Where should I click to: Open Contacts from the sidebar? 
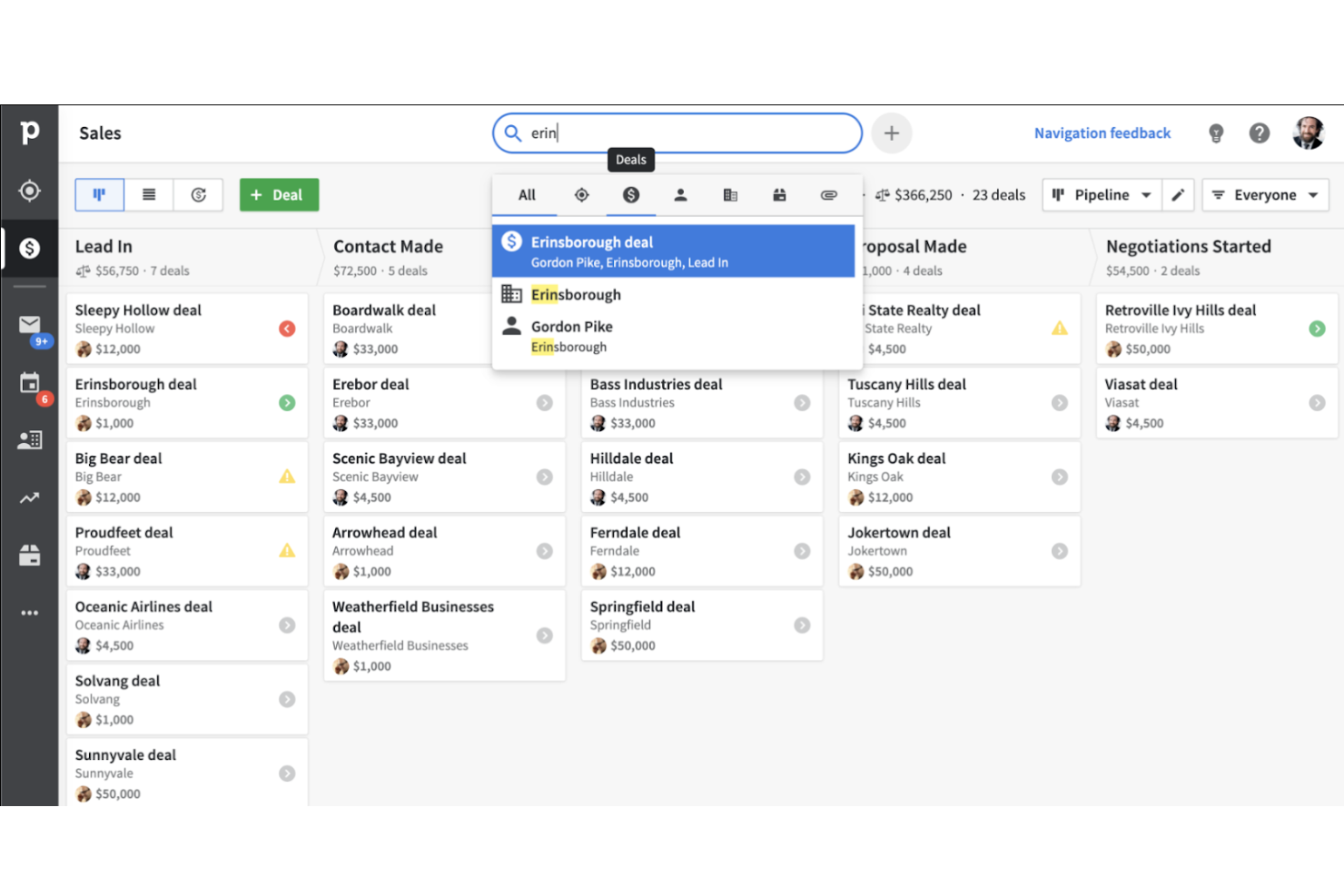(30, 440)
